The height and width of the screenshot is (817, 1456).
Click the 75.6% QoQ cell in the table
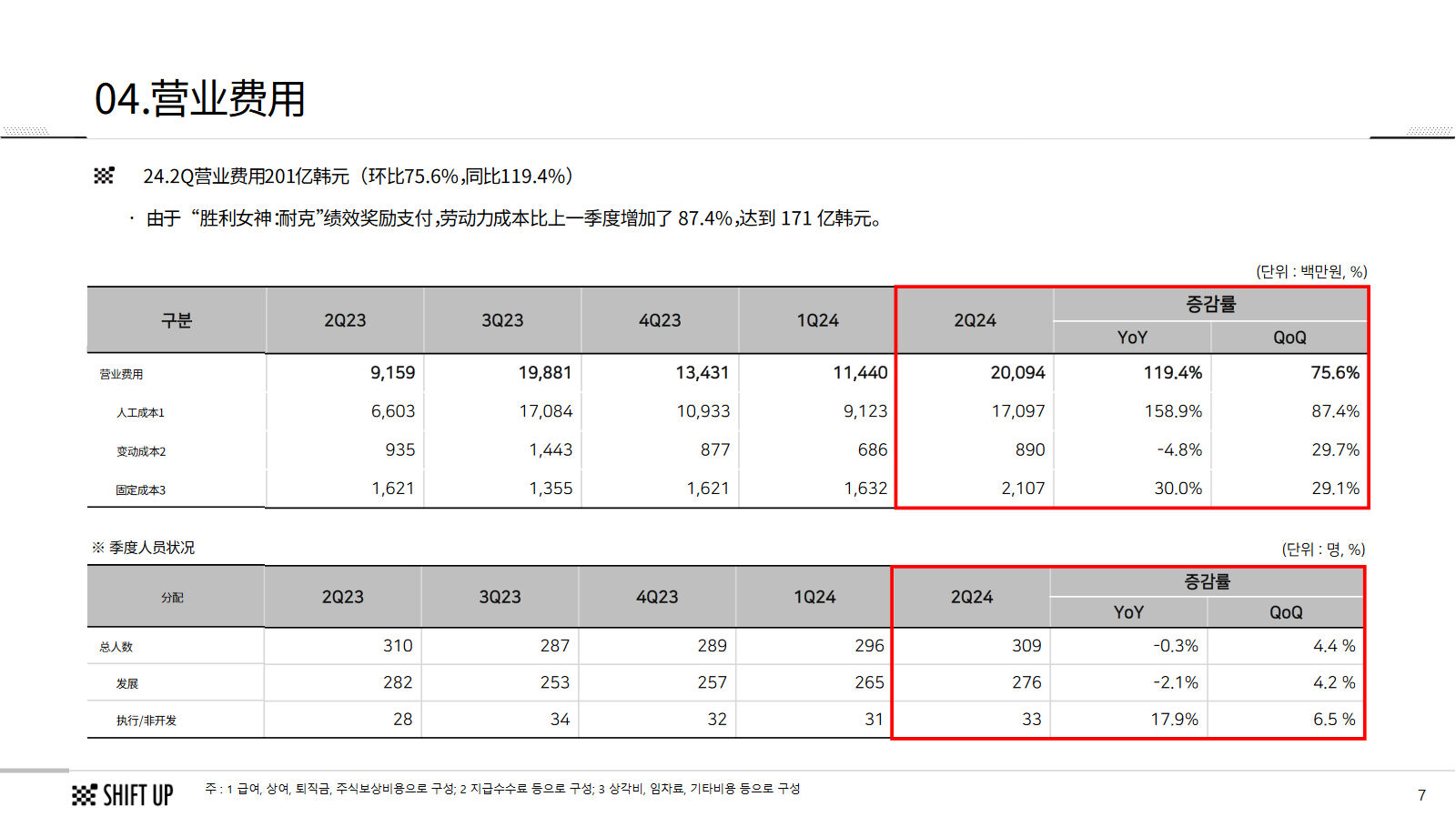click(1335, 373)
